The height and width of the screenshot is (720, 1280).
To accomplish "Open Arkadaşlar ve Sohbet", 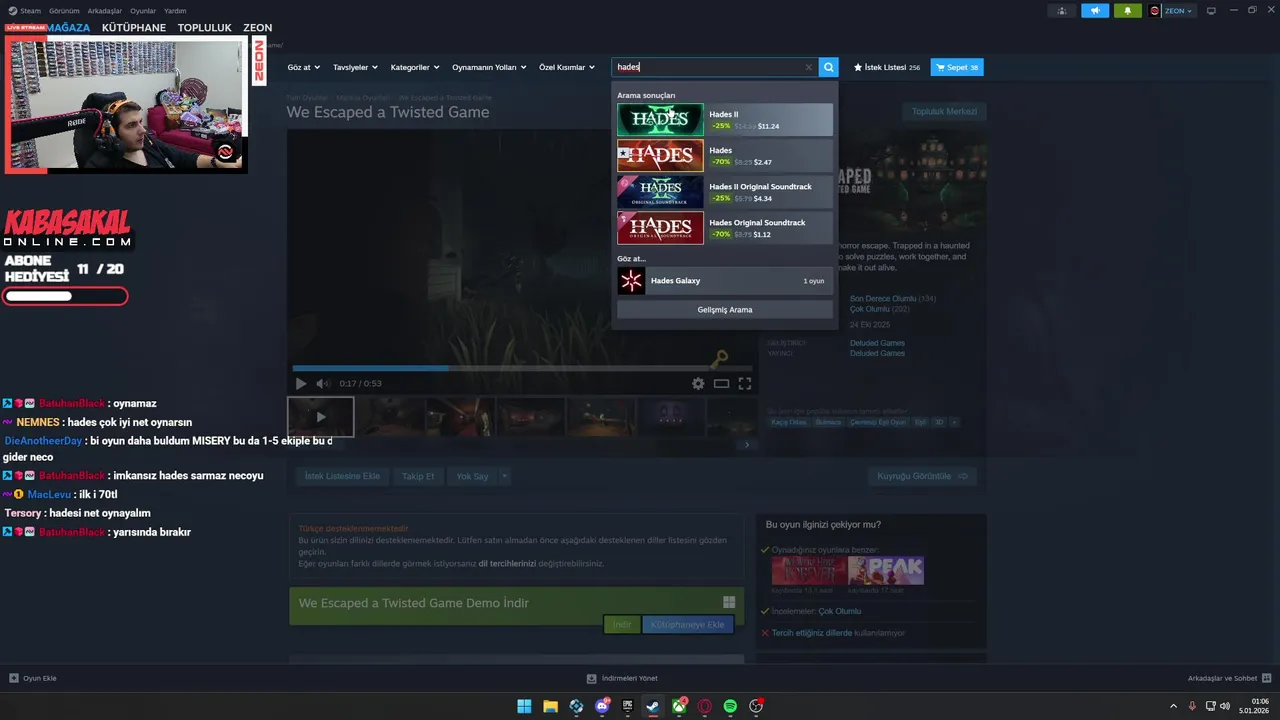I will (x=1229, y=678).
